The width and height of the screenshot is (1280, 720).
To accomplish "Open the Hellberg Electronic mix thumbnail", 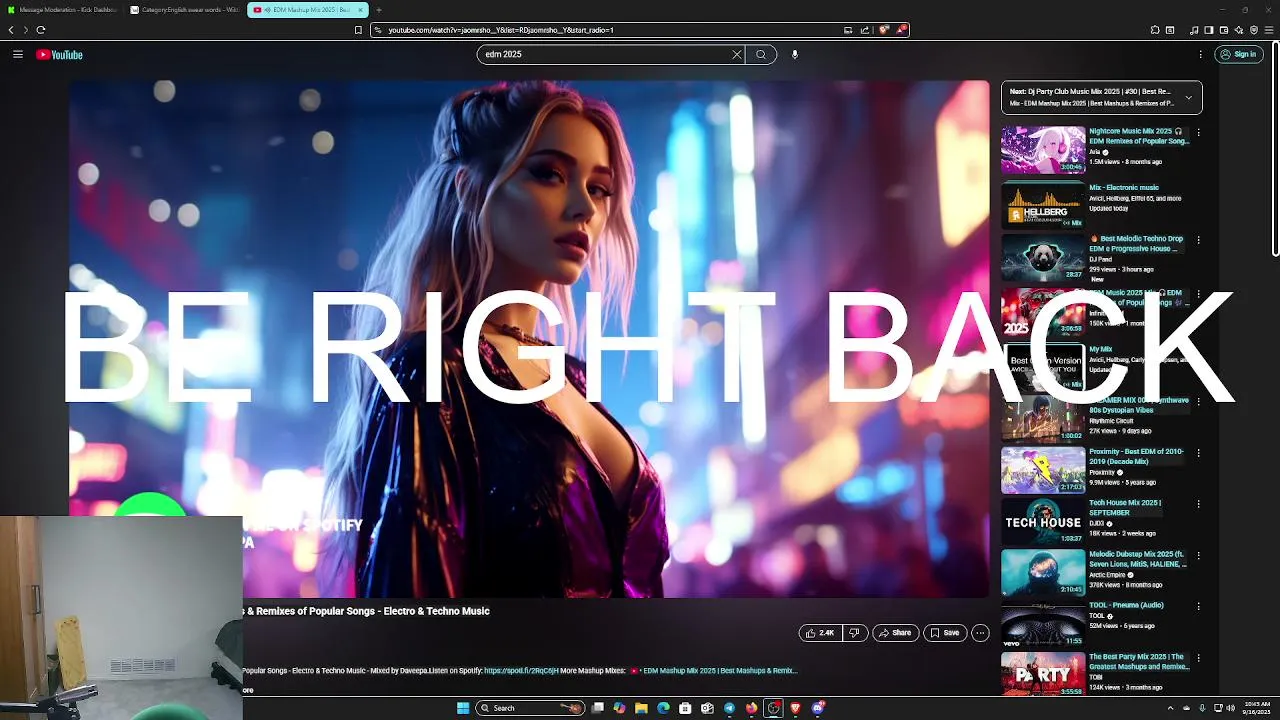I will point(1043,205).
